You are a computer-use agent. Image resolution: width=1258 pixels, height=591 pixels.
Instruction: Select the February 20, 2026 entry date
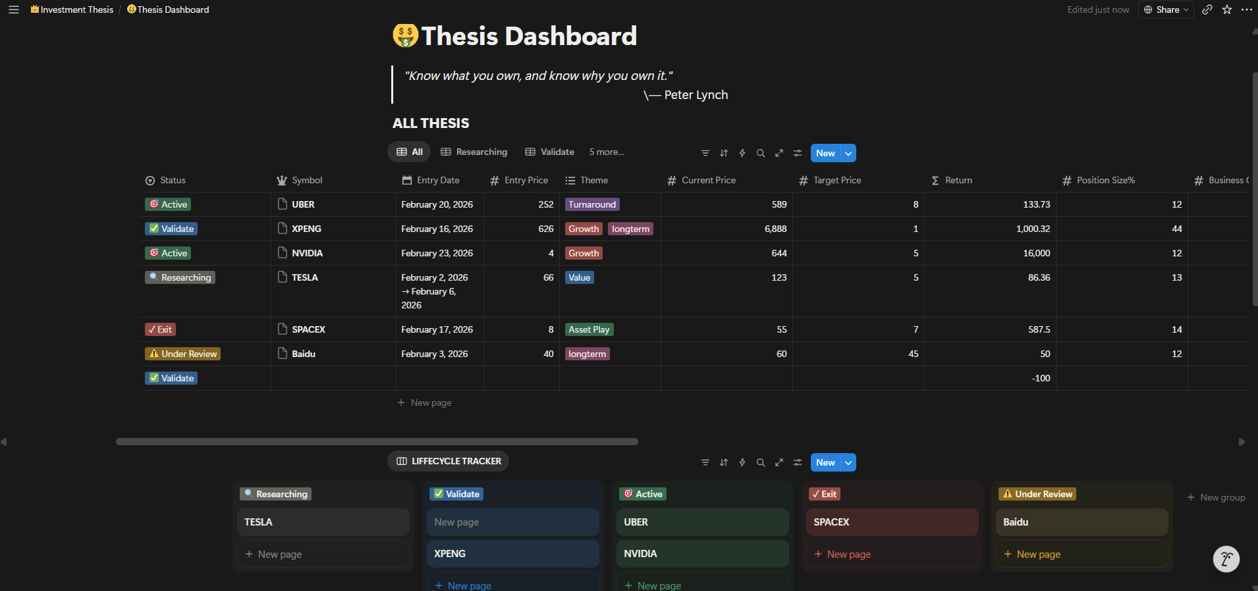(437, 204)
